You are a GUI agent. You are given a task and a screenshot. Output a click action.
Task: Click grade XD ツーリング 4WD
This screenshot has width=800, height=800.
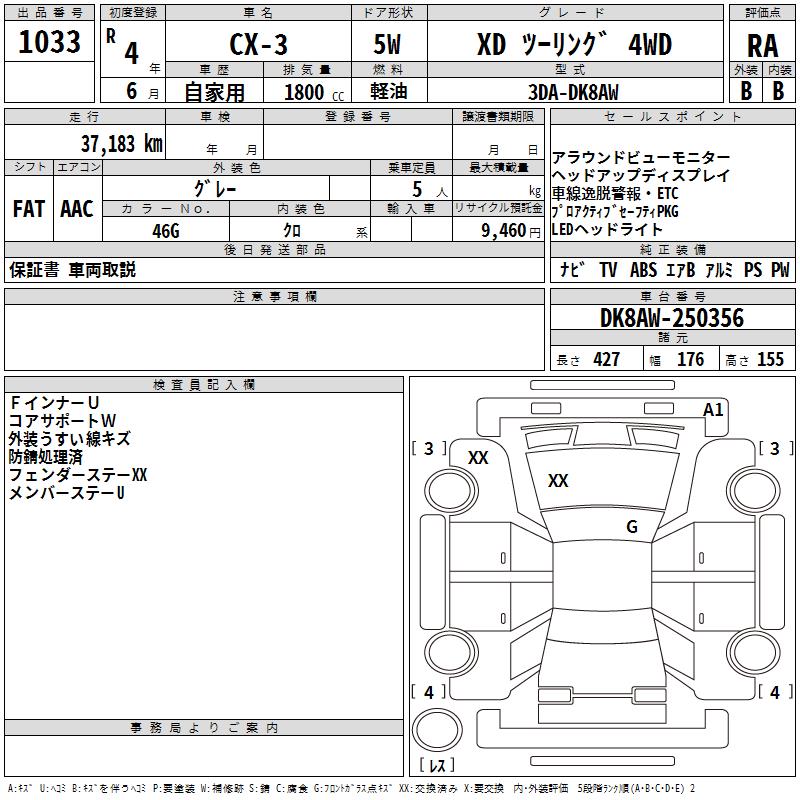574,44
